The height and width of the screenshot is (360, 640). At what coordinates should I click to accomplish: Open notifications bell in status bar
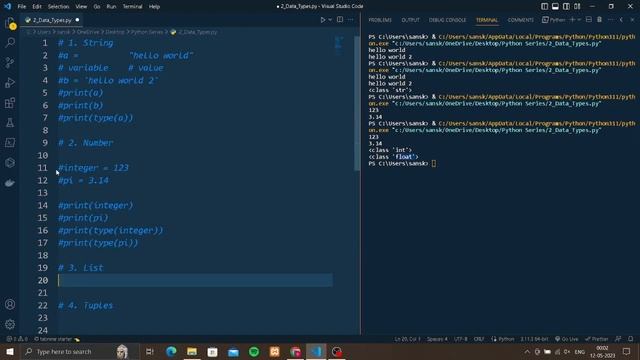[631, 339]
